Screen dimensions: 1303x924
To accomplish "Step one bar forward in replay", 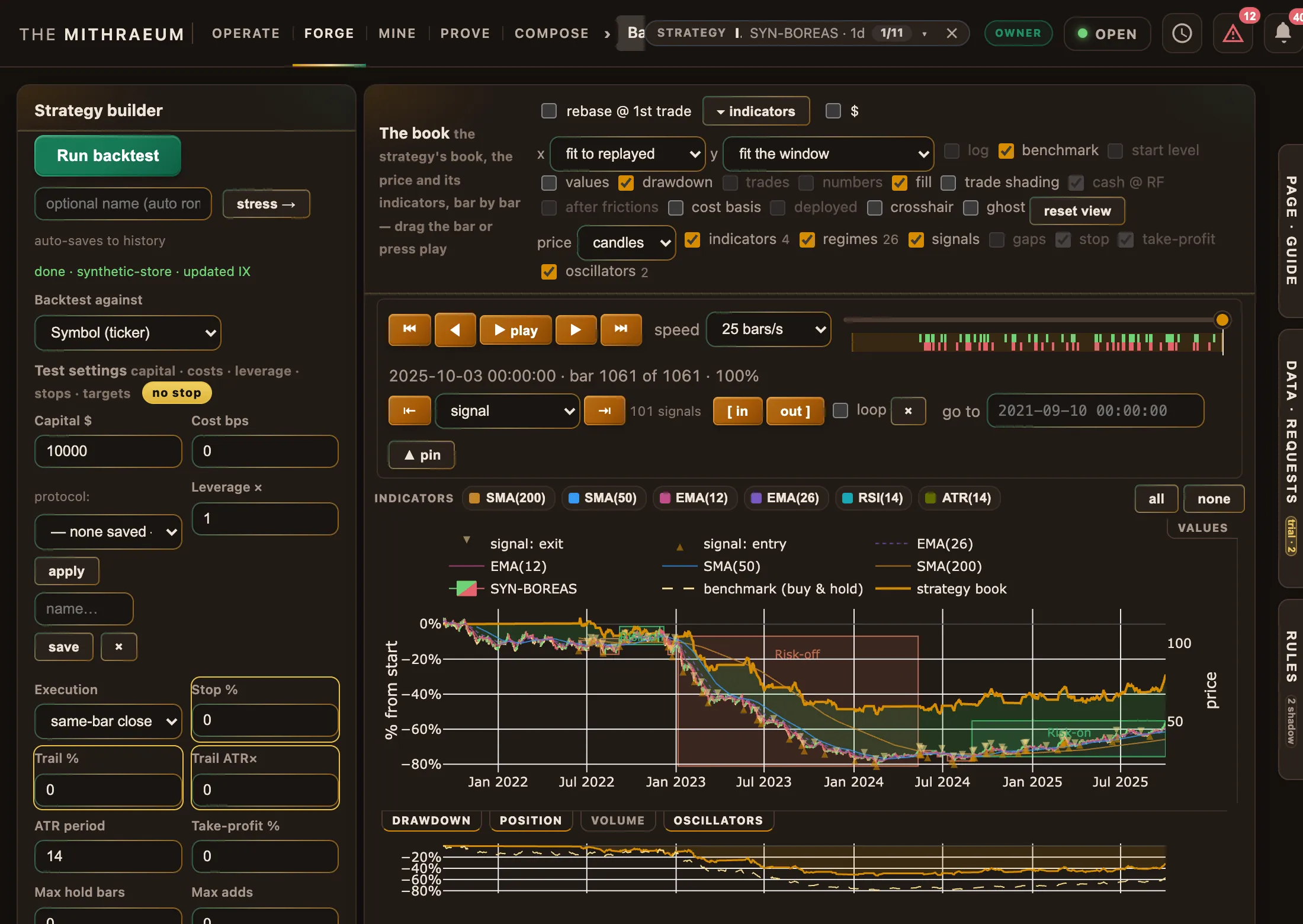I will [x=576, y=329].
